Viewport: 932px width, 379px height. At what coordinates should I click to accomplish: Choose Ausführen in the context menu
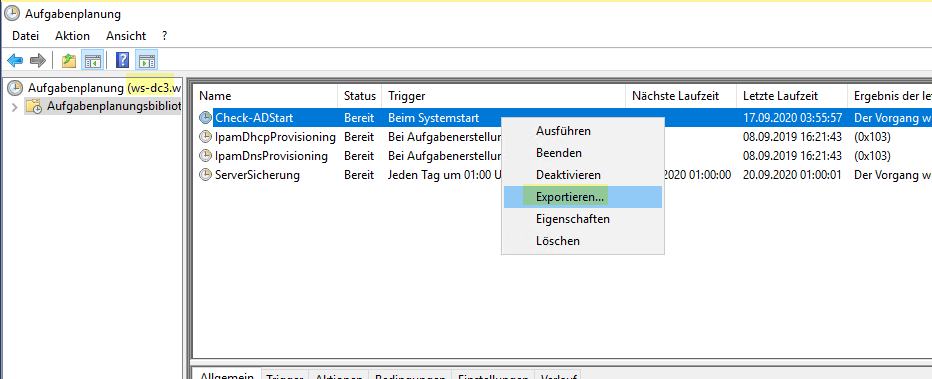click(x=582, y=131)
